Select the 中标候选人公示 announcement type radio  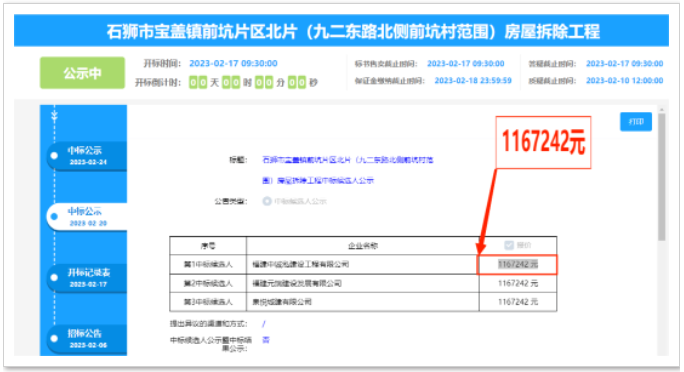(x=267, y=201)
